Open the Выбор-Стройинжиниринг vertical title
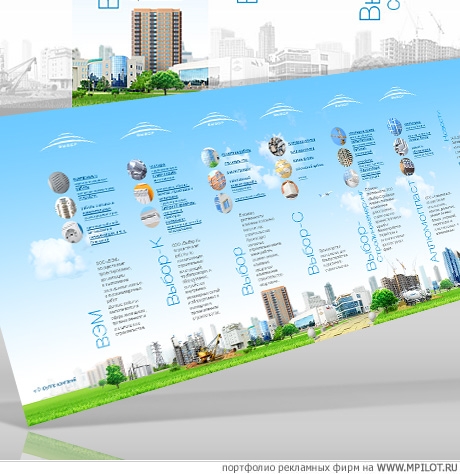 (x=370, y=231)
